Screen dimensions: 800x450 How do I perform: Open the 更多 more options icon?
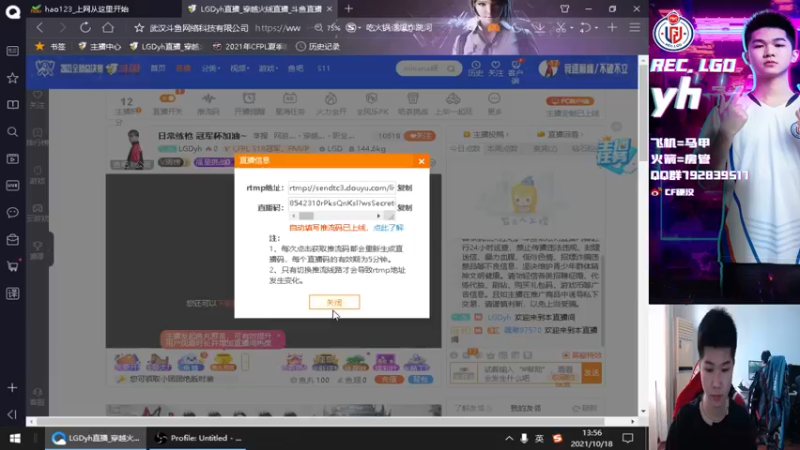point(494,104)
